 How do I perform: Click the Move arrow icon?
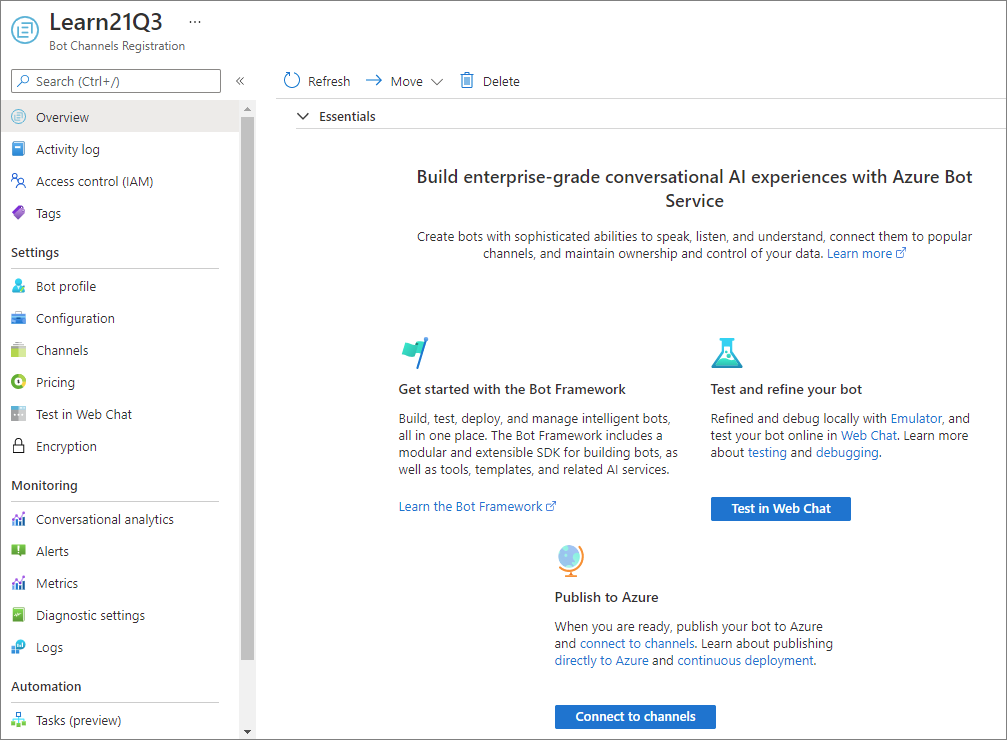click(374, 80)
